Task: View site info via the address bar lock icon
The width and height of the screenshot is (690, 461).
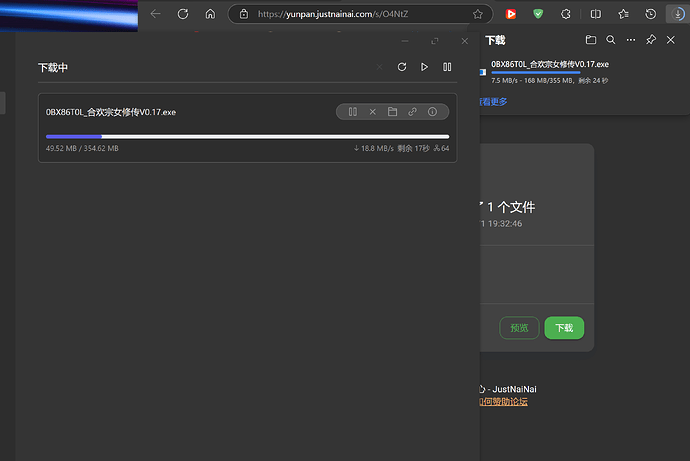Action: (x=244, y=14)
